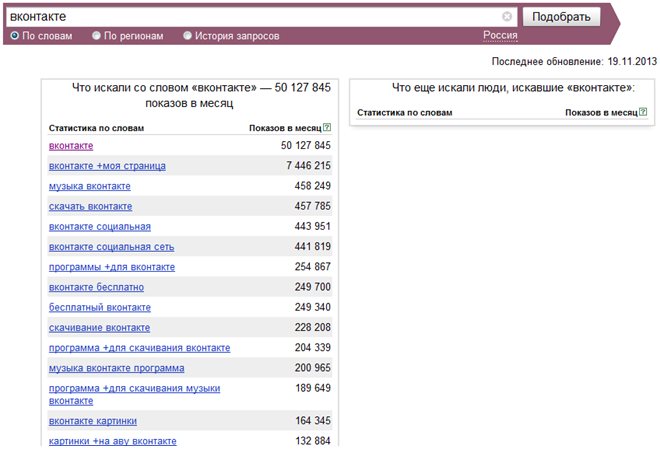
Task: Click the value '228 208'
Action: (313, 327)
